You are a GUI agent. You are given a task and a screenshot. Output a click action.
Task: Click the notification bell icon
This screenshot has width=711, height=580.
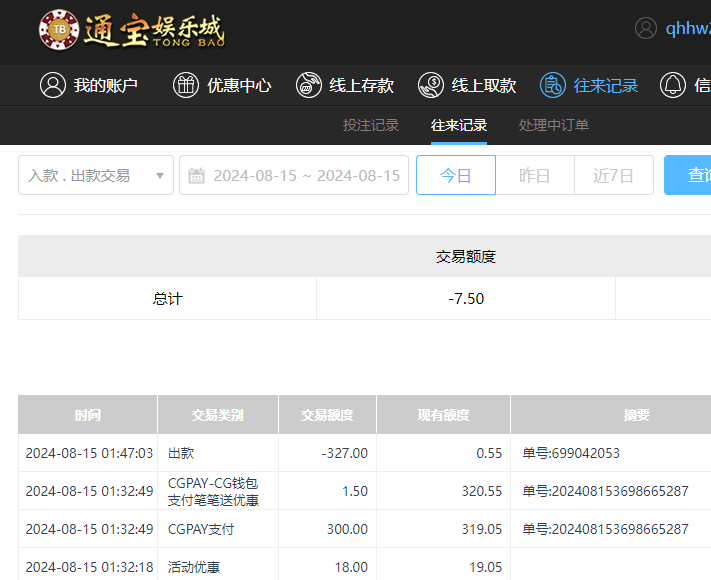pyautogui.click(x=673, y=85)
